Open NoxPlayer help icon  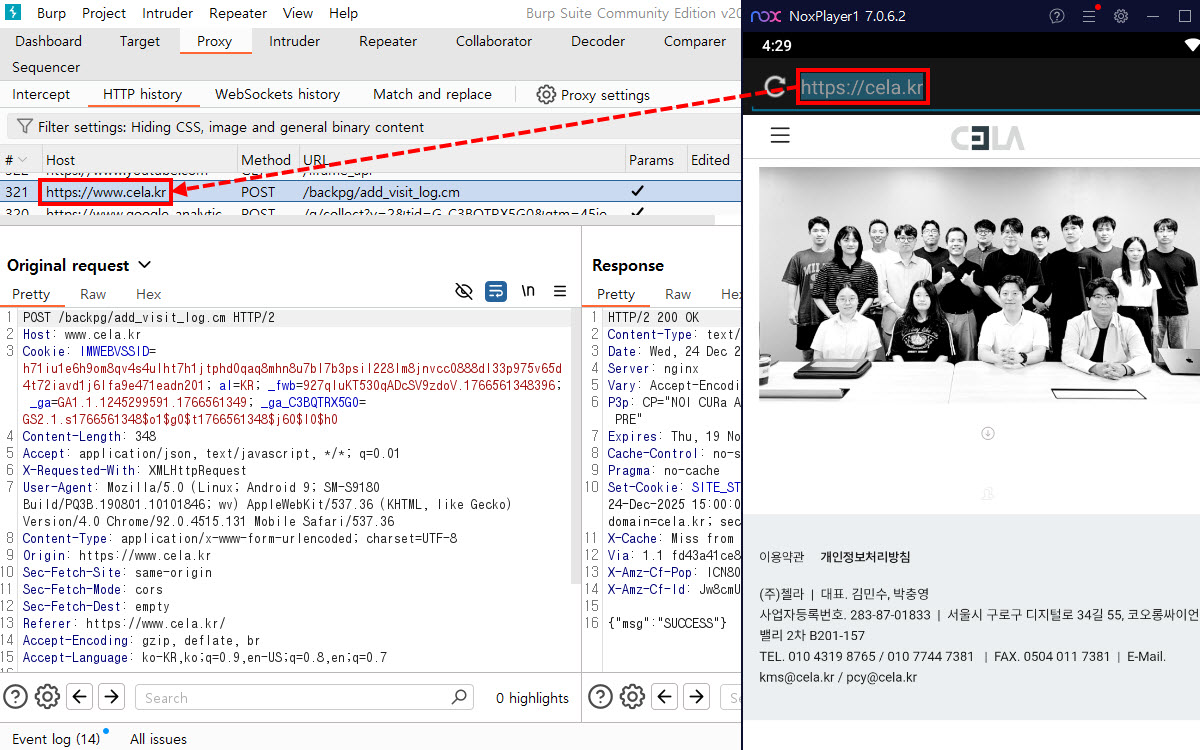1057,16
